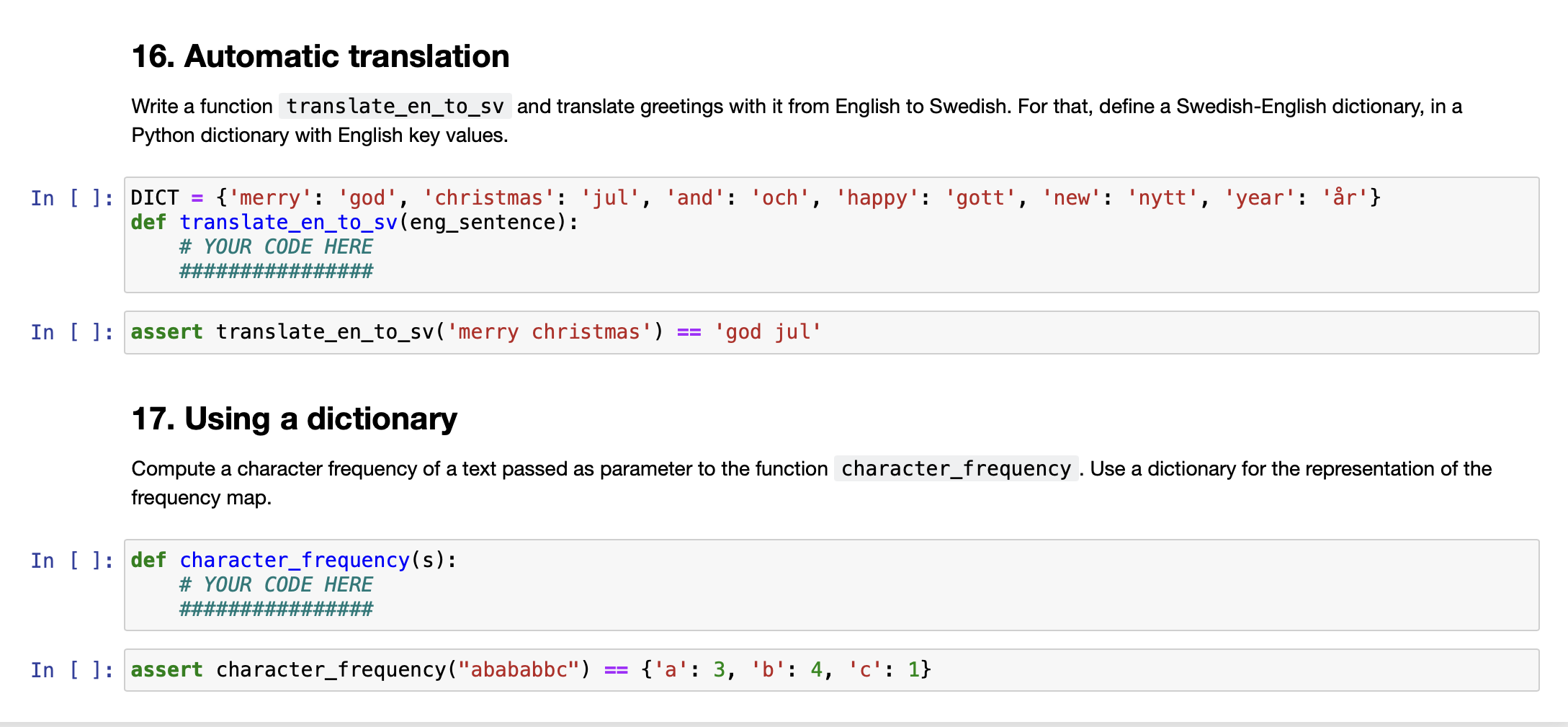Viewport: 1568px width, 727px height.
Task: Click the 'jul' value in the DICT line
Action: pos(610,198)
